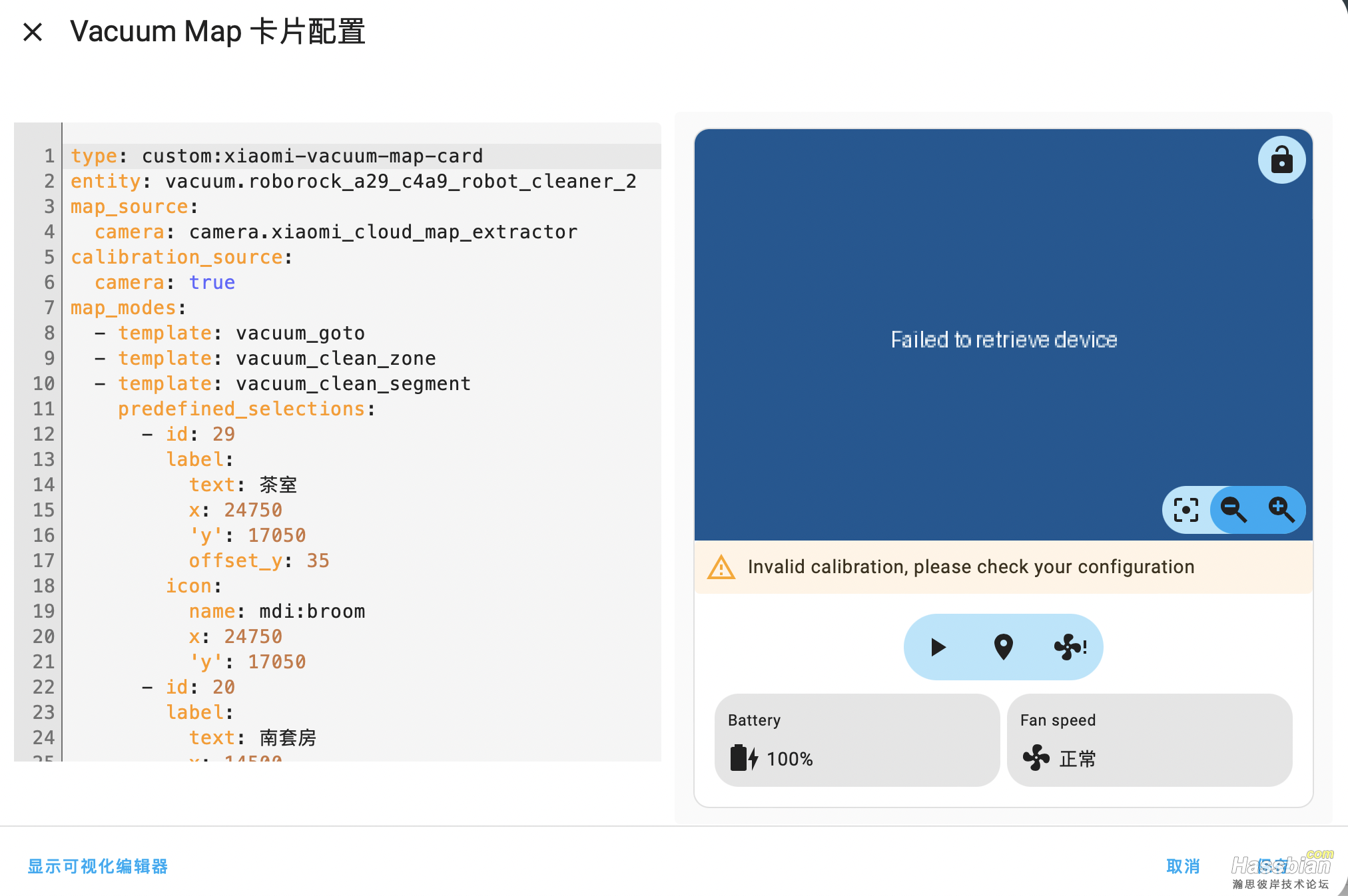Viewport: 1348px width, 896px height.
Task: Open the Fan speed tile
Action: tap(1150, 740)
